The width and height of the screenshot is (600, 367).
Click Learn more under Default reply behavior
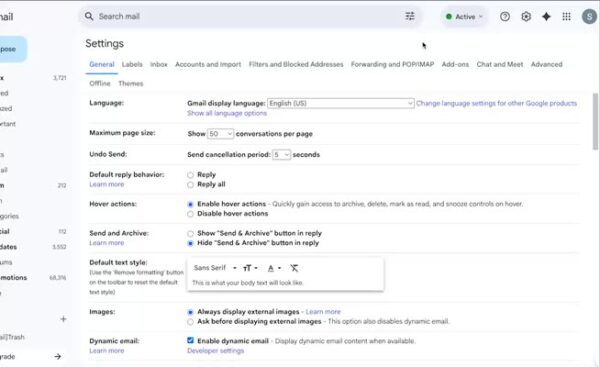(107, 184)
